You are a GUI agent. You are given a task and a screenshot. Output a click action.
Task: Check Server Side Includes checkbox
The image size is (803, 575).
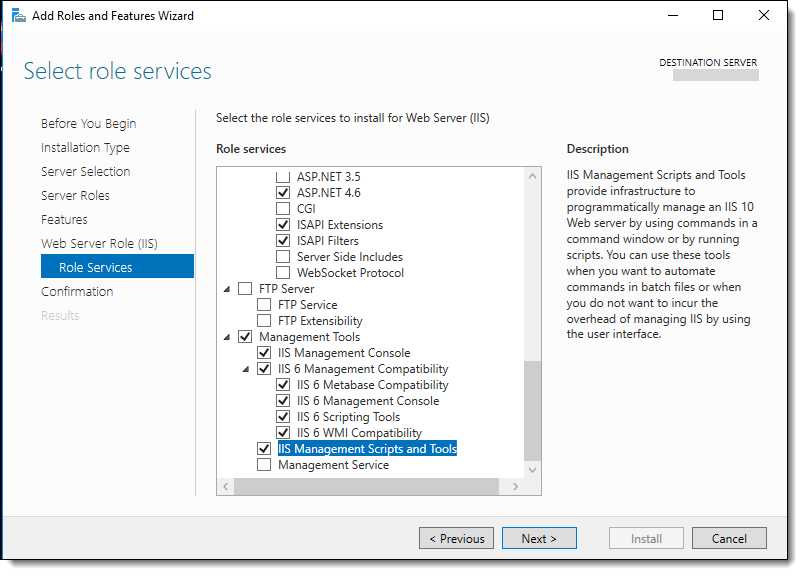pyautogui.click(x=283, y=257)
